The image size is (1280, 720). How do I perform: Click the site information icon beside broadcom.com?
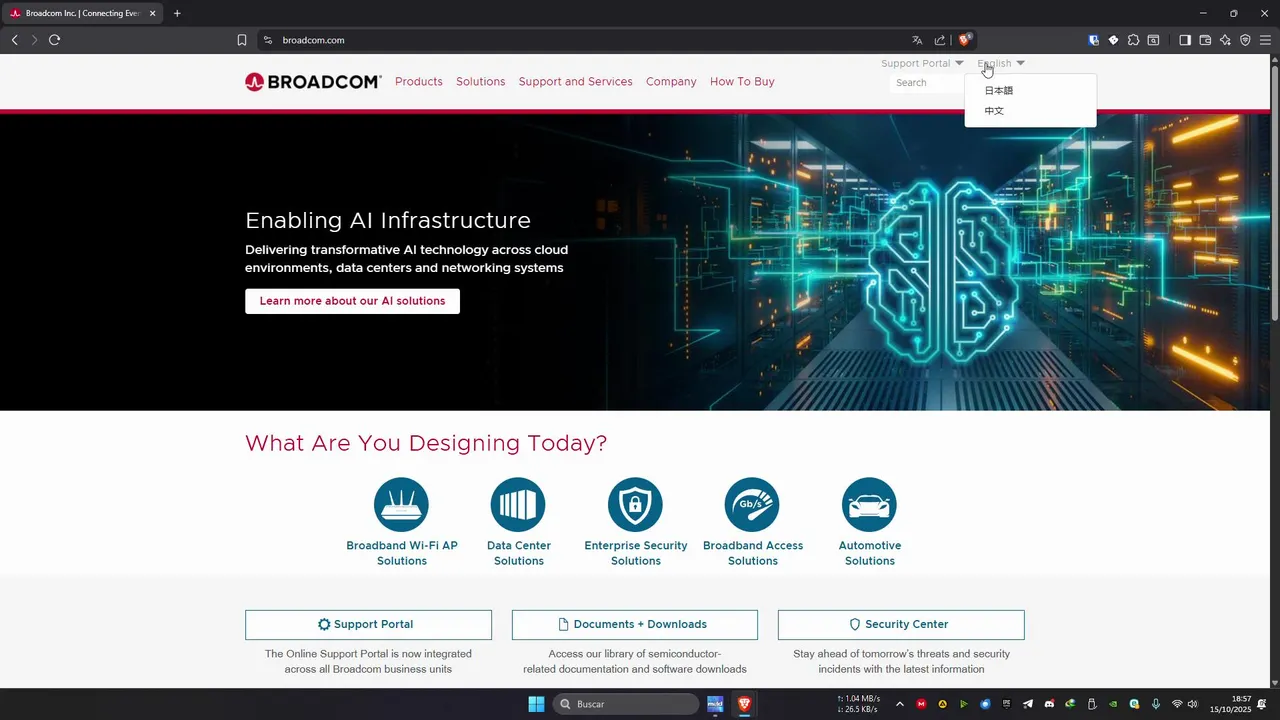tap(267, 40)
